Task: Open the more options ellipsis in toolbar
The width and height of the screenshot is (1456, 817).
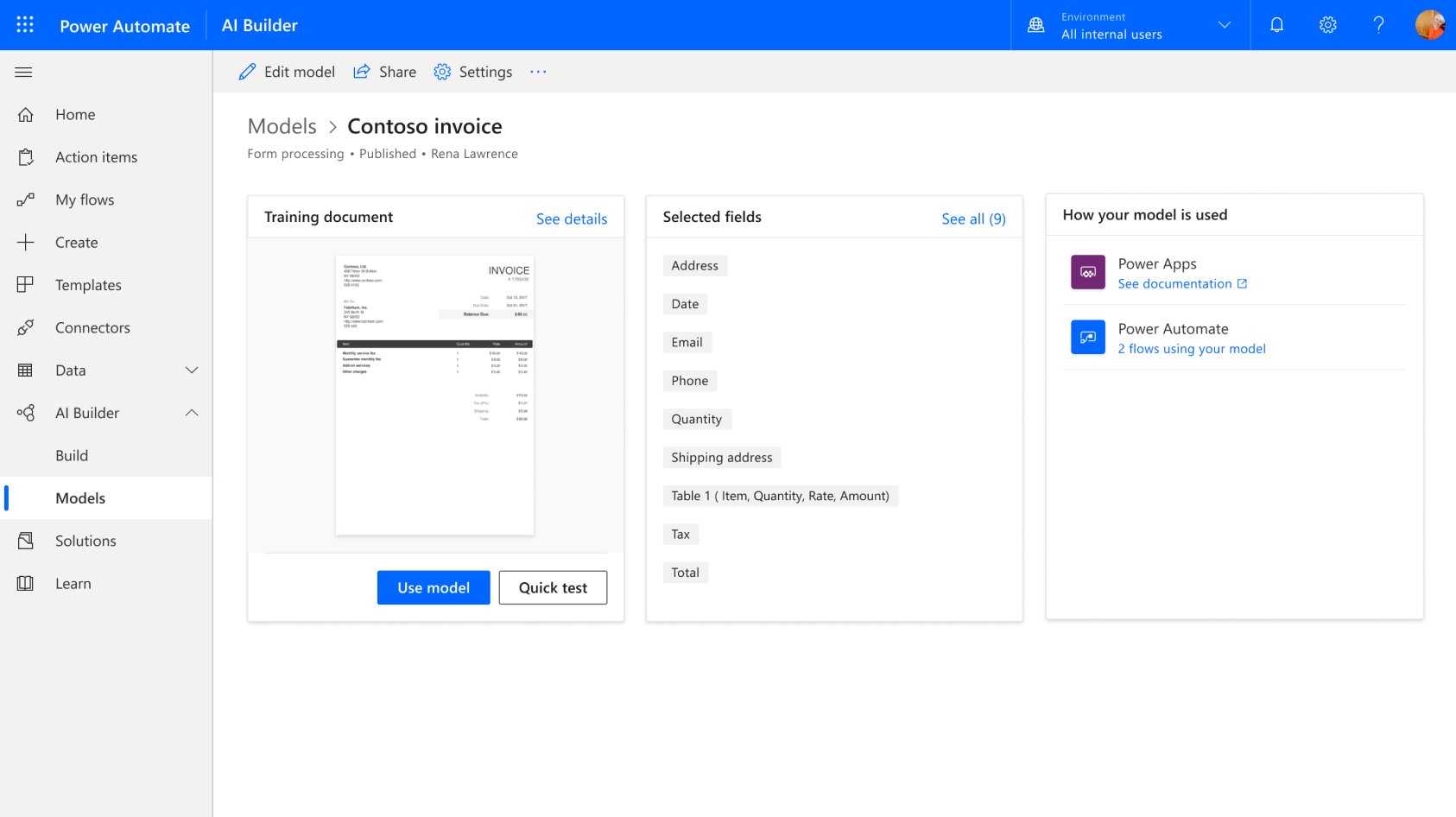Action: [x=538, y=72]
